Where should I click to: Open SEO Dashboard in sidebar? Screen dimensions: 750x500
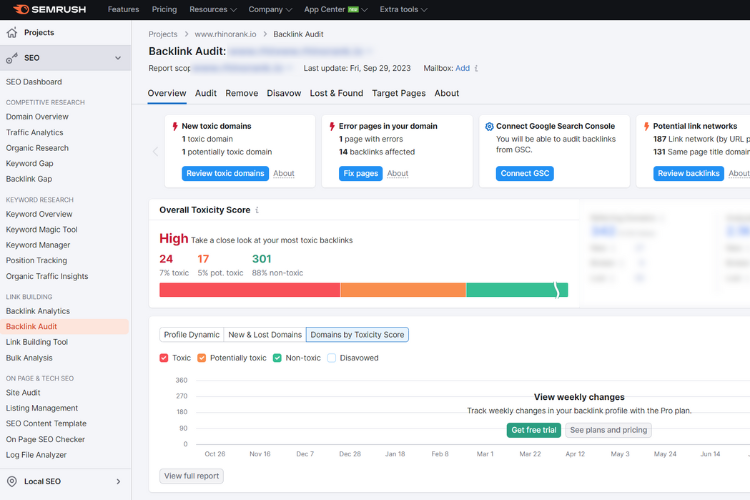tap(34, 82)
